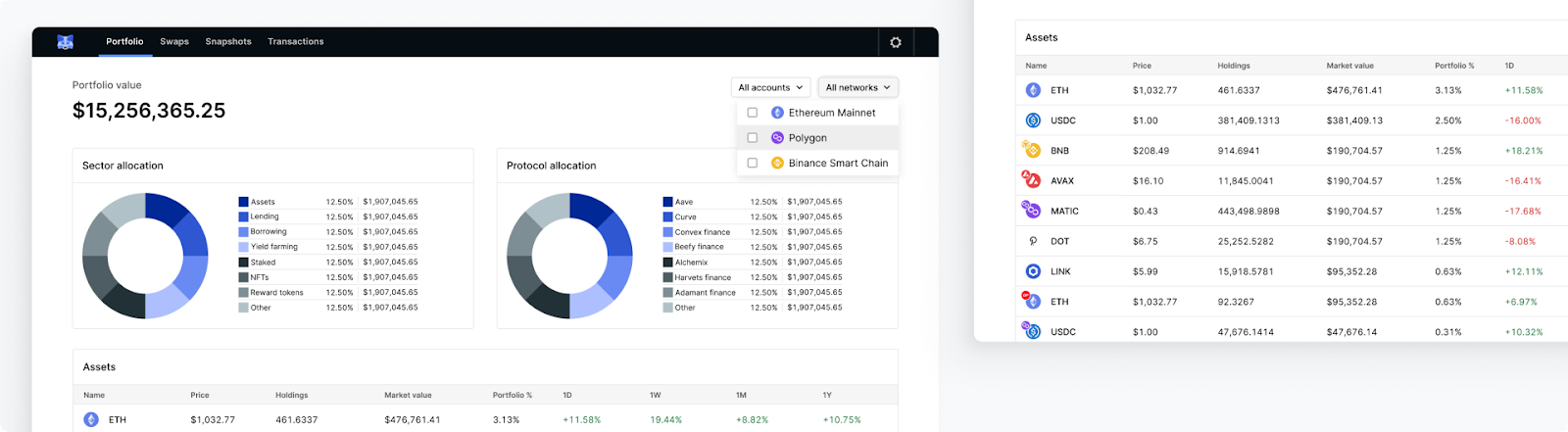Check the Binance Smart Chain checkbox
Screen dimensions: 1568x432
point(753,164)
